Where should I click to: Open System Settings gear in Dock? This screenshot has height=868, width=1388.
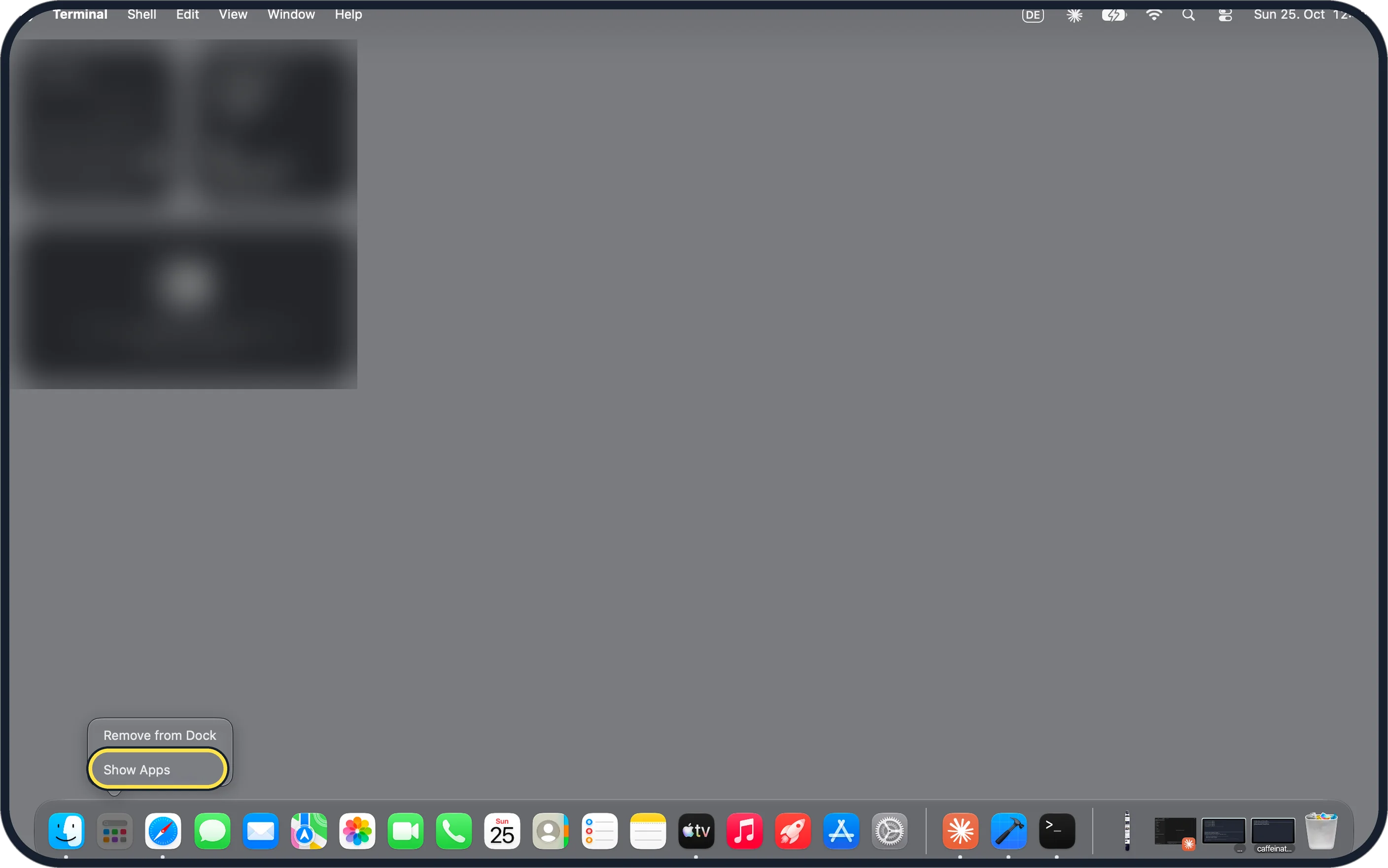[x=890, y=831]
